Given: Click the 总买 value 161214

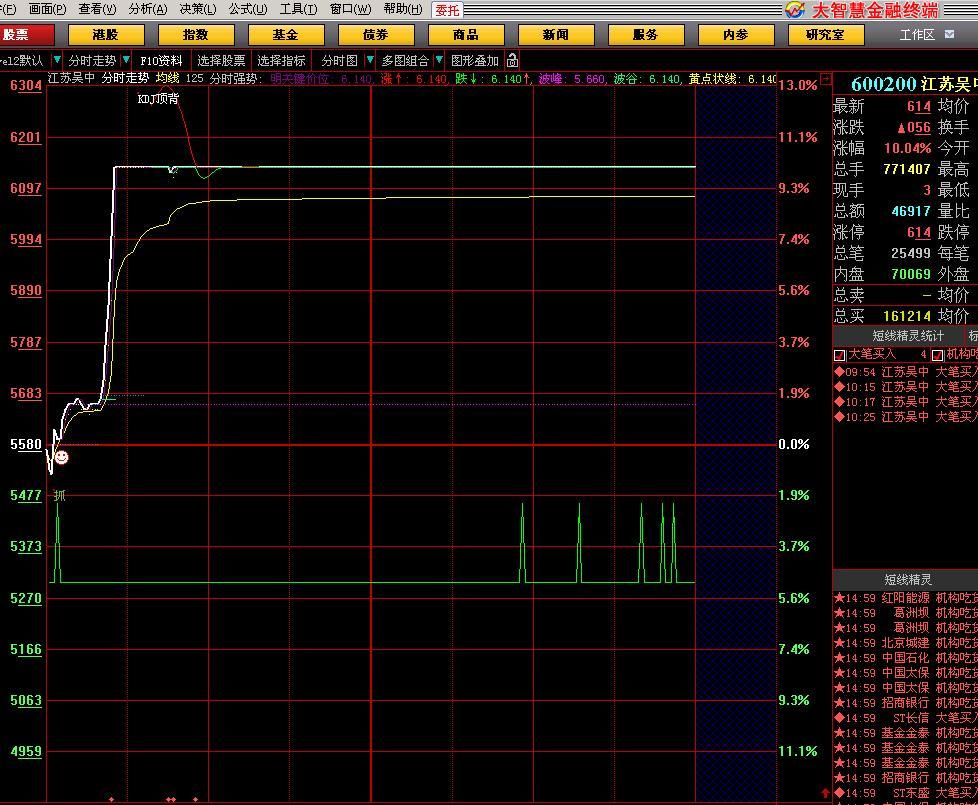Looking at the screenshot, I should pyautogui.click(x=906, y=316).
